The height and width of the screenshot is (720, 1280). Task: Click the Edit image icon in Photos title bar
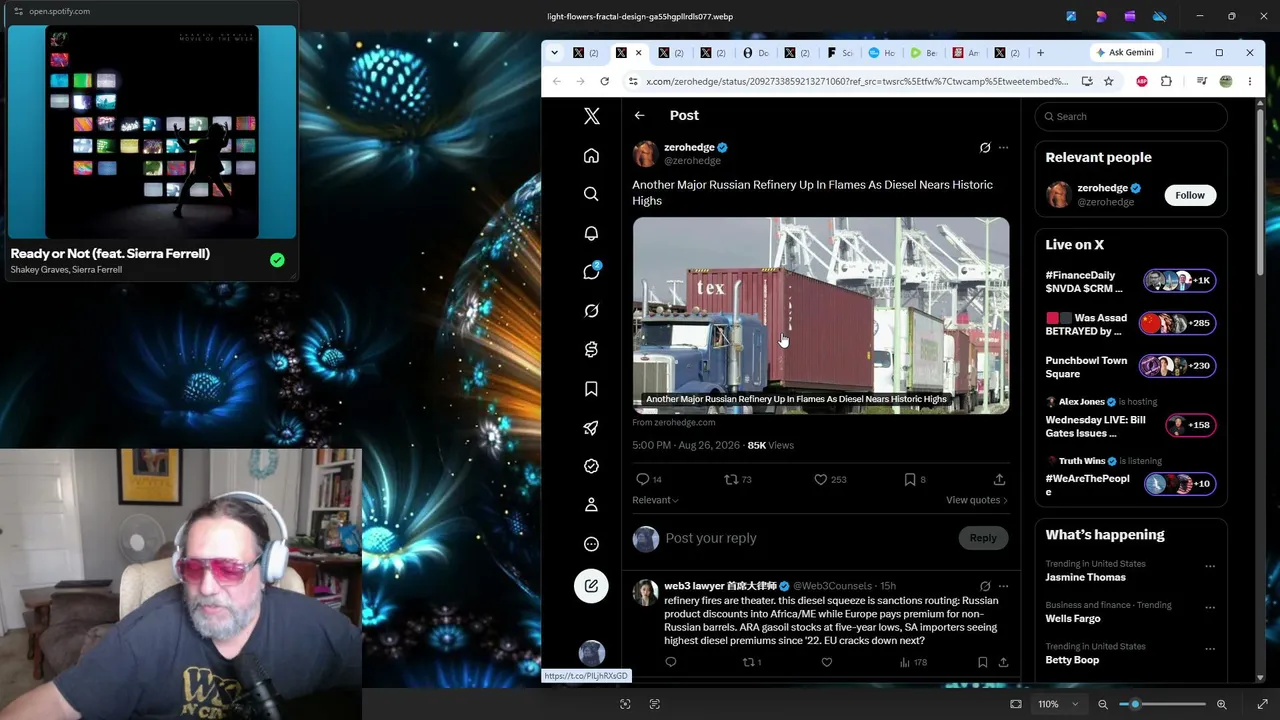(x=1071, y=16)
